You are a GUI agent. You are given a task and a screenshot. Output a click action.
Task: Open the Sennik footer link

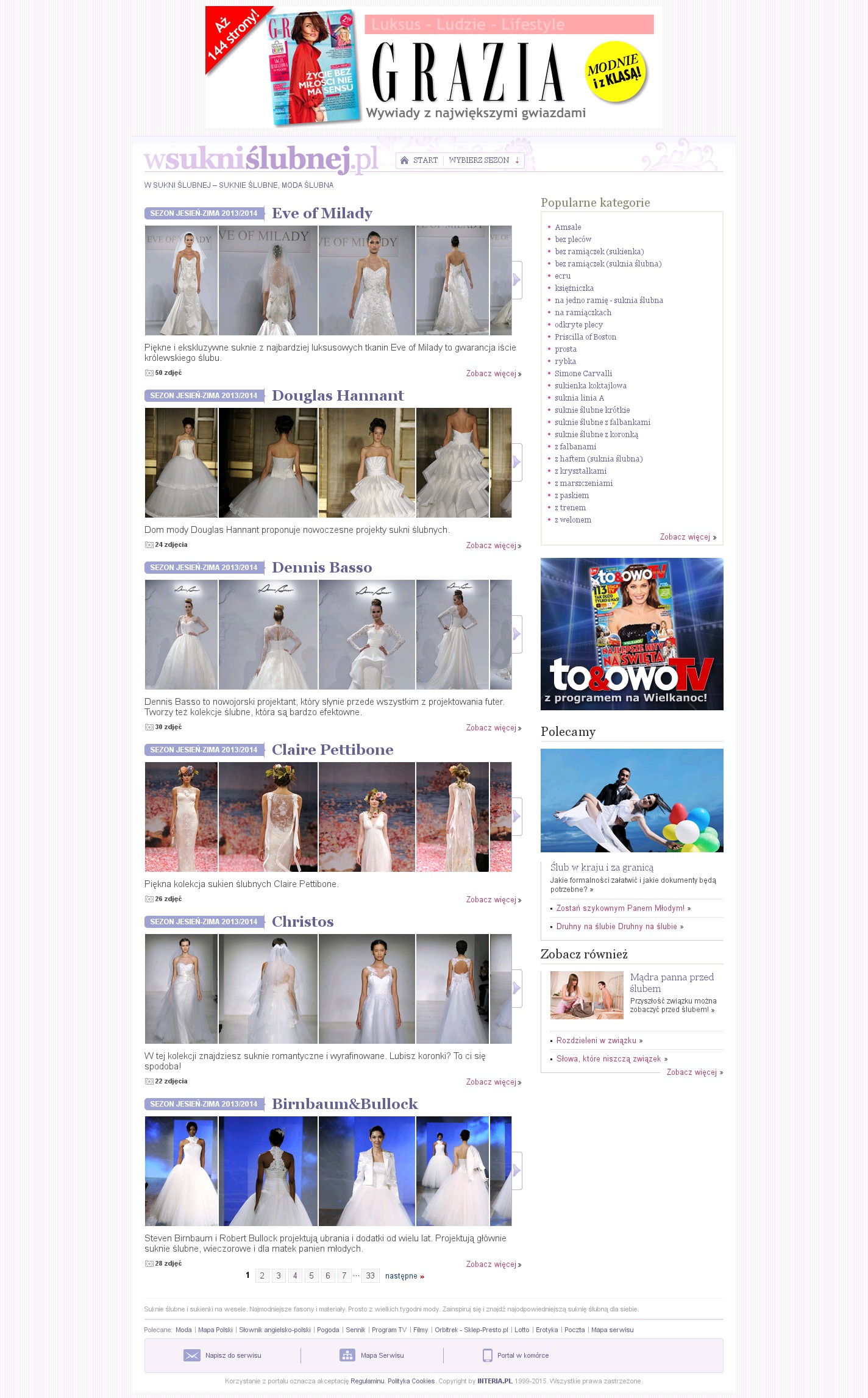355,1330
